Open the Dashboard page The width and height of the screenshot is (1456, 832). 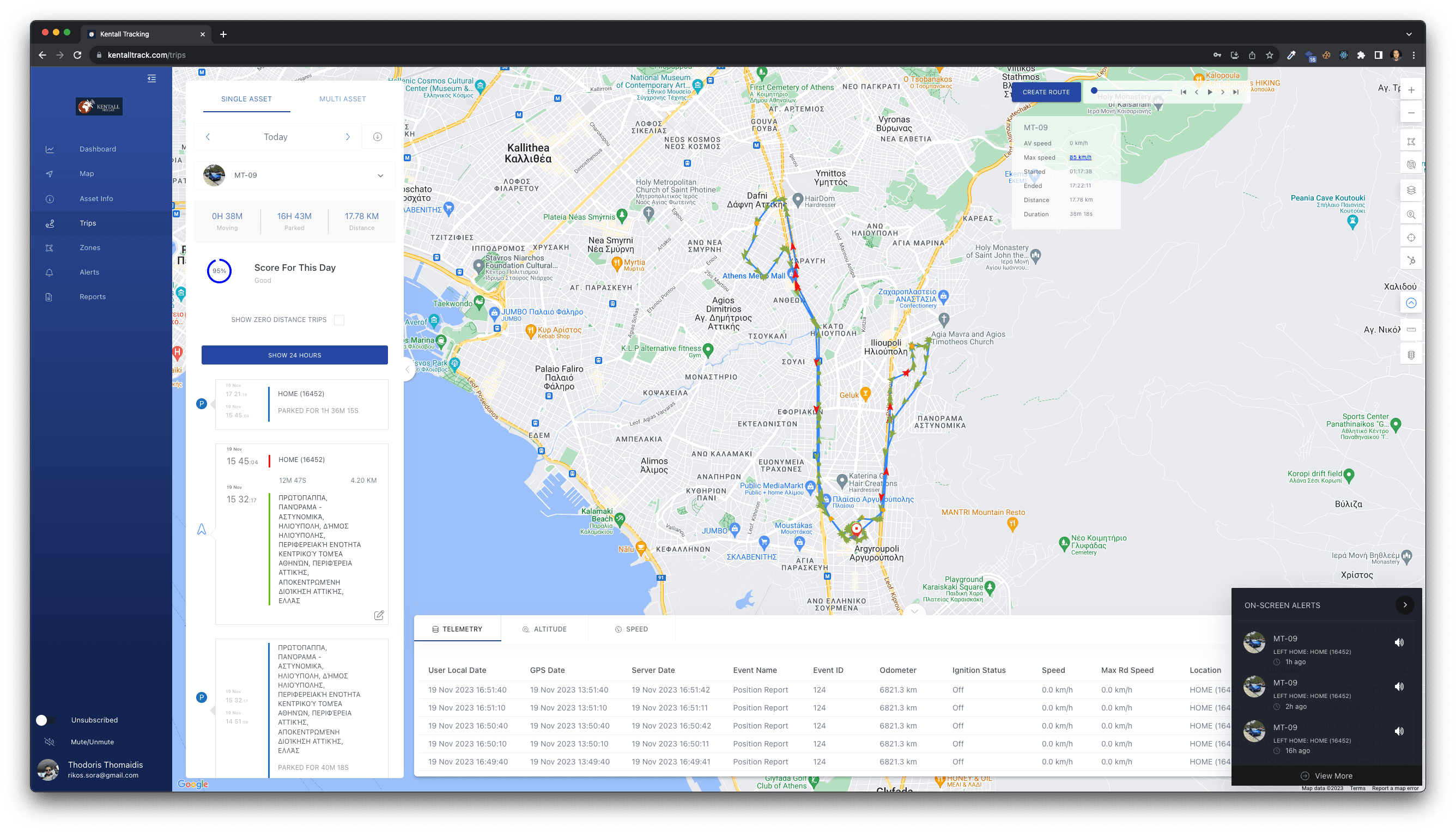pos(98,149)
